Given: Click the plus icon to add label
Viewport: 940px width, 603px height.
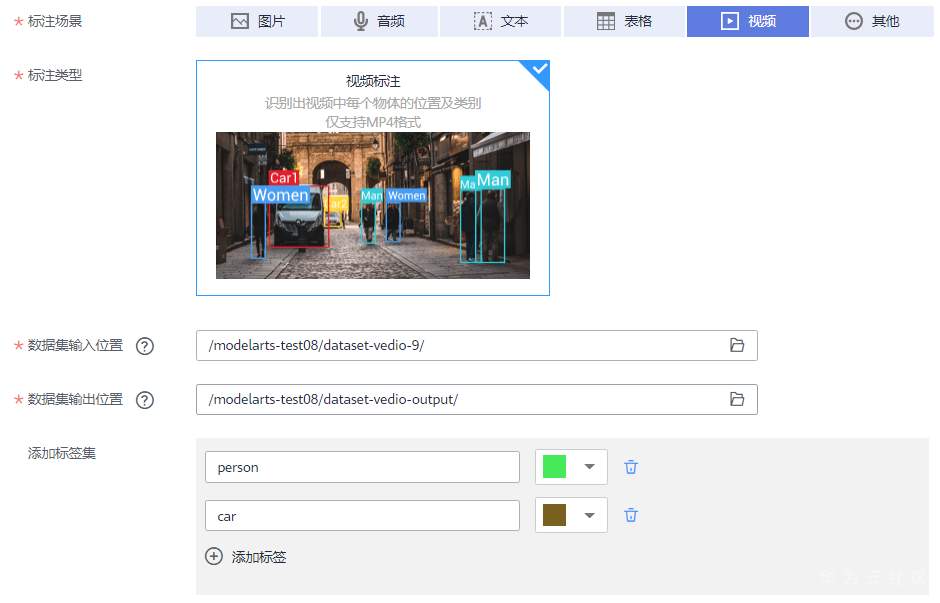Looking at the screenshot, I should tap(213, 556).
